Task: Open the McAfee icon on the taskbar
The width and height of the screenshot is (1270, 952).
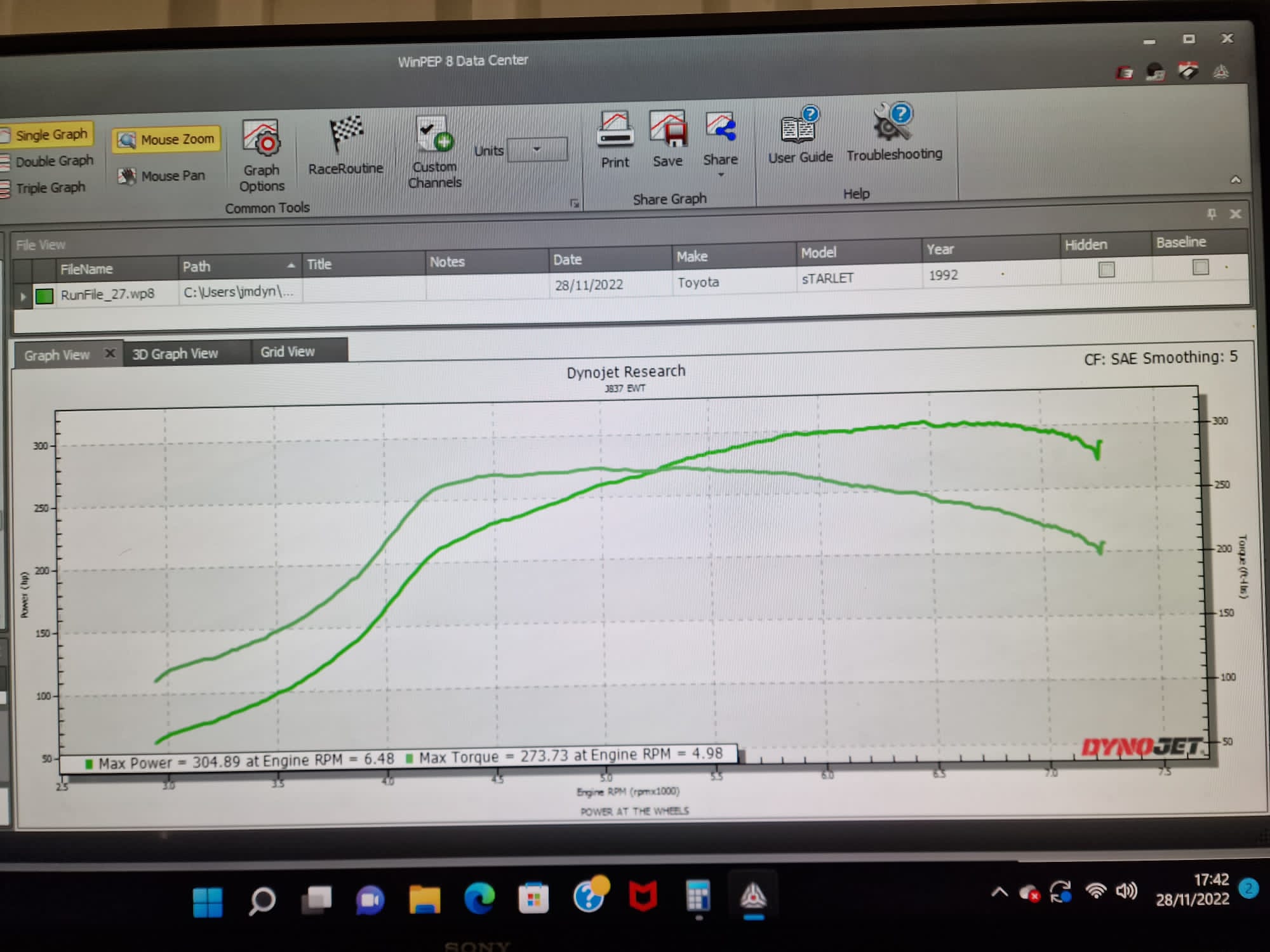Action: pos(642,897)
